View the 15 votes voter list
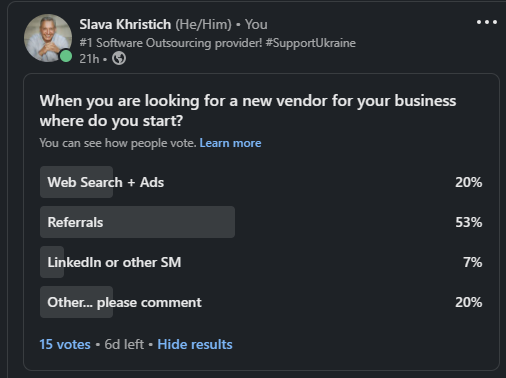The width and height of the screenshot is (506, 378). [65, 344]
